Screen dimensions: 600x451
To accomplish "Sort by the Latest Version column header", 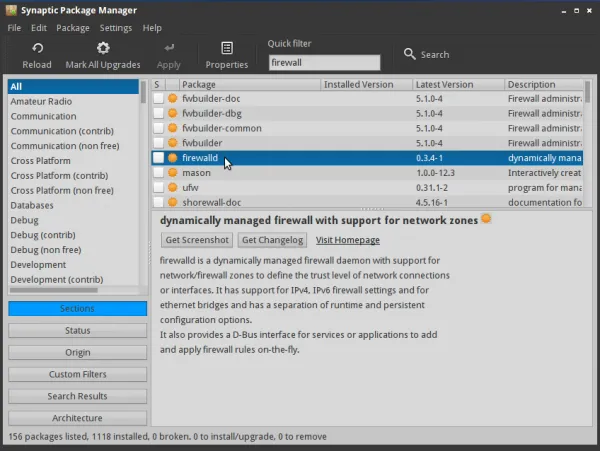I will pos(457,85).
